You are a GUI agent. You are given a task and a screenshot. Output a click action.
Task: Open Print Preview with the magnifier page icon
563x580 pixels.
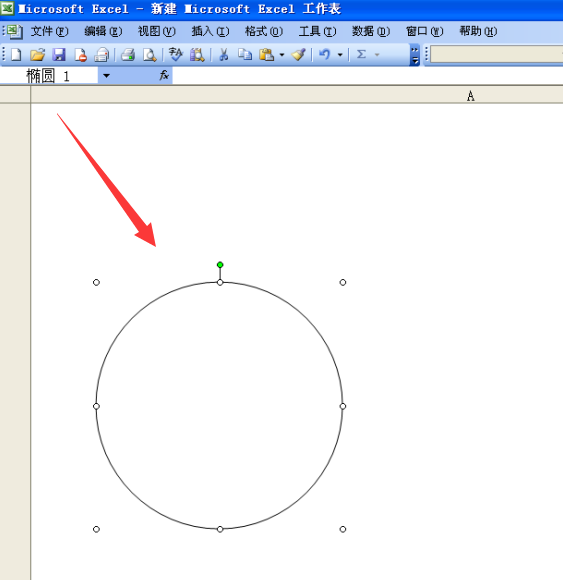click(x=149, y=55)
